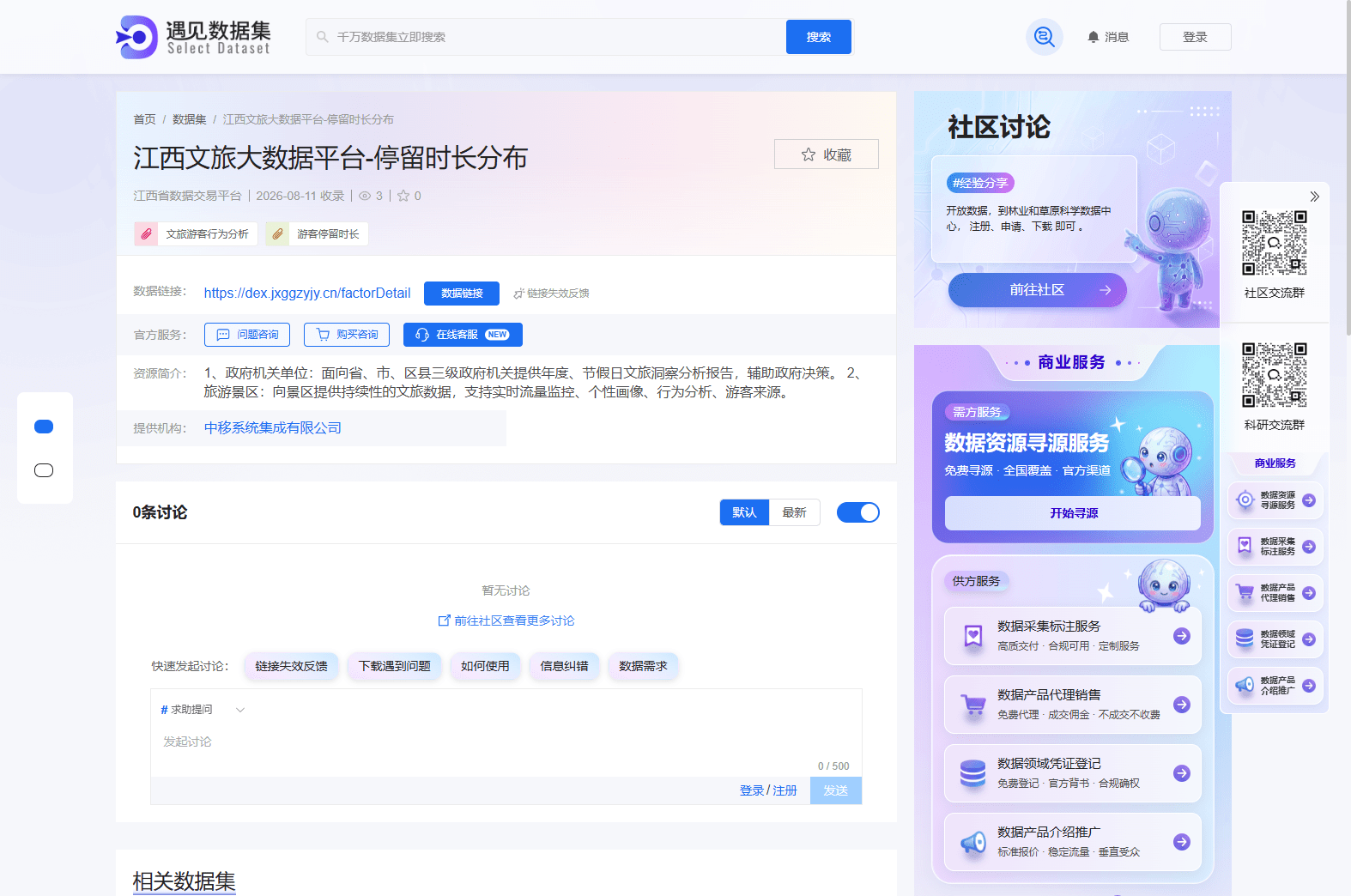Click the shopping cart icon in 数据产品代理销售
Screen dimensions: 1351x896
tap(973, 705)
